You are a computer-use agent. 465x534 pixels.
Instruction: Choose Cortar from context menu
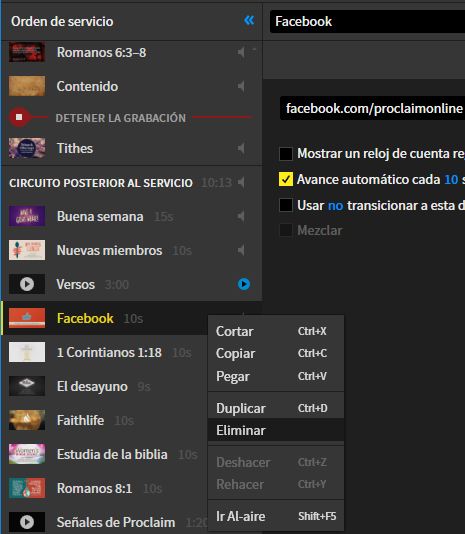pyautogui.click(x=276, y=331)
